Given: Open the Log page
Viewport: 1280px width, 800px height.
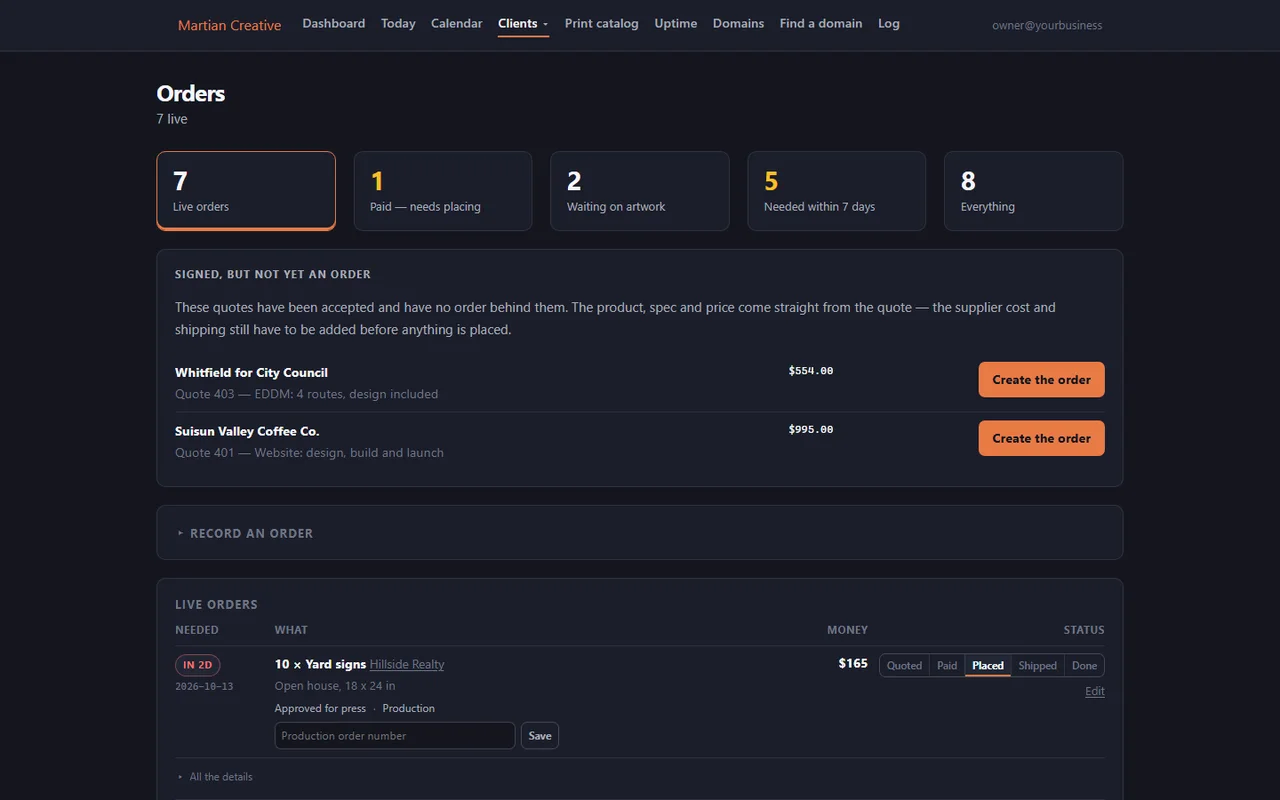Looking at the screenshot, I should pos(888,23).
